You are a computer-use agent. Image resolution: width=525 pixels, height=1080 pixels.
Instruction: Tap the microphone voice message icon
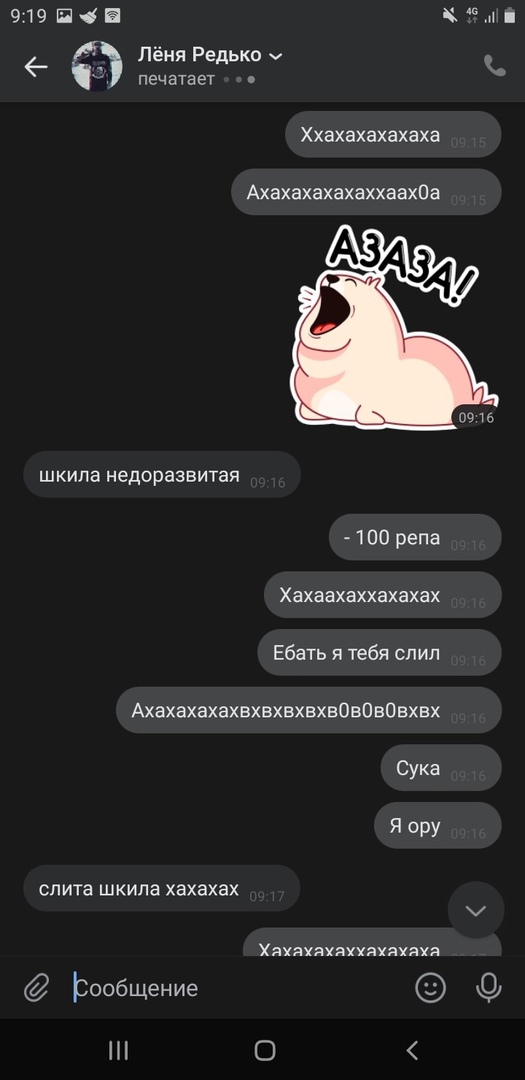pos(488,988)
